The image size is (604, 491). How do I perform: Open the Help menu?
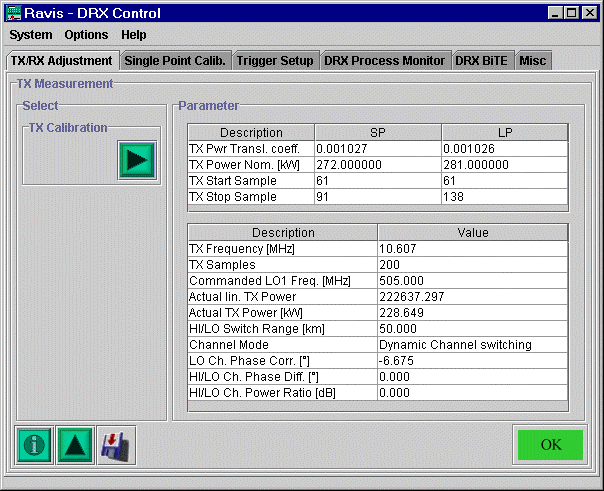[134, 35]
